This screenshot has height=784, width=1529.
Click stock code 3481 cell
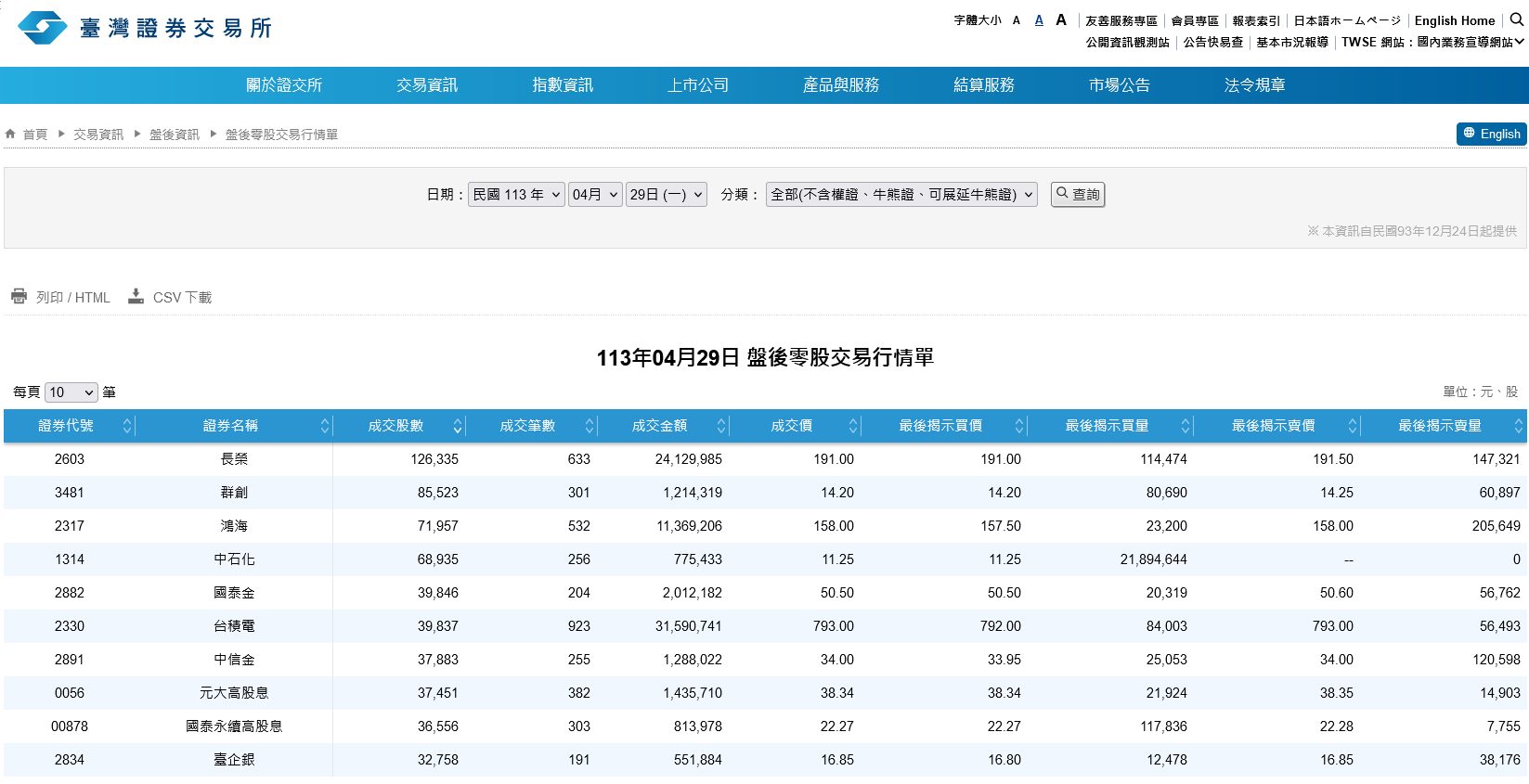pyautogui.click(x=70, y=493)
